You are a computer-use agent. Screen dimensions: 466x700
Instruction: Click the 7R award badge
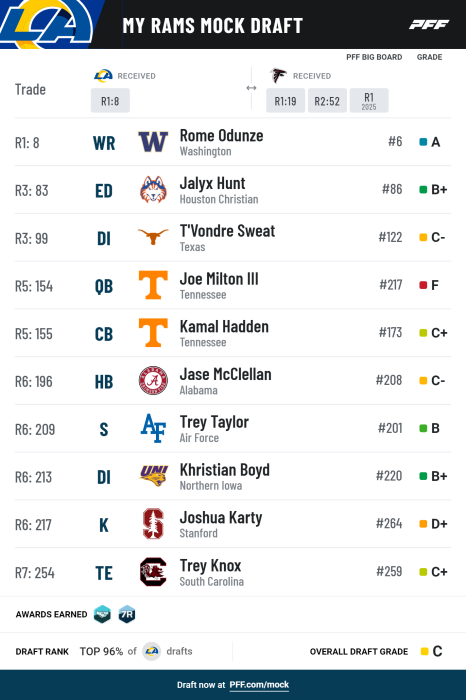pos(127,614)
